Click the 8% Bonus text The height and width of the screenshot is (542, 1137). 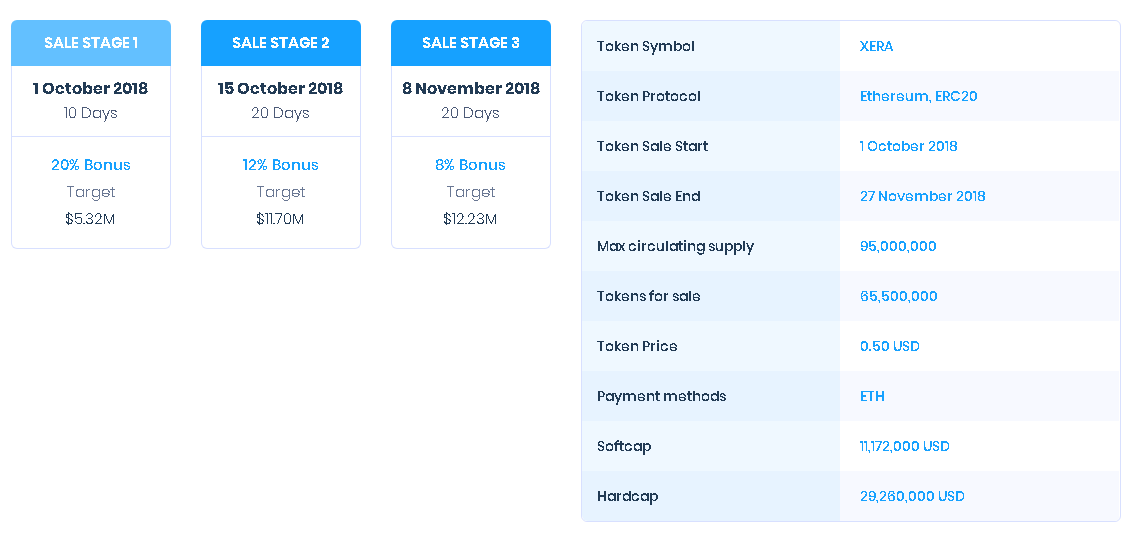click(x=471, y=165)
